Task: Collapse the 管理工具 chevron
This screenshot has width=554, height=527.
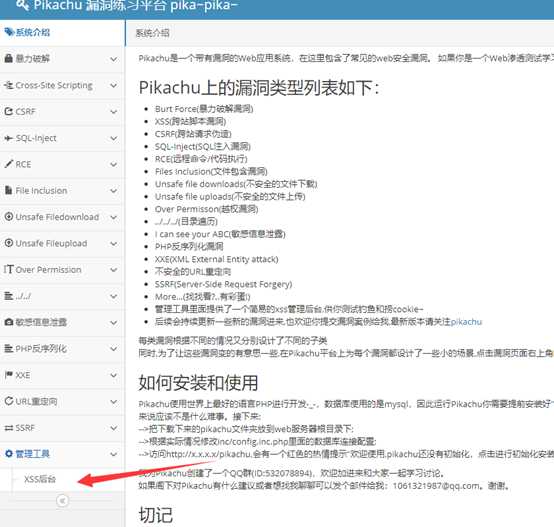Action: (113, 454)
